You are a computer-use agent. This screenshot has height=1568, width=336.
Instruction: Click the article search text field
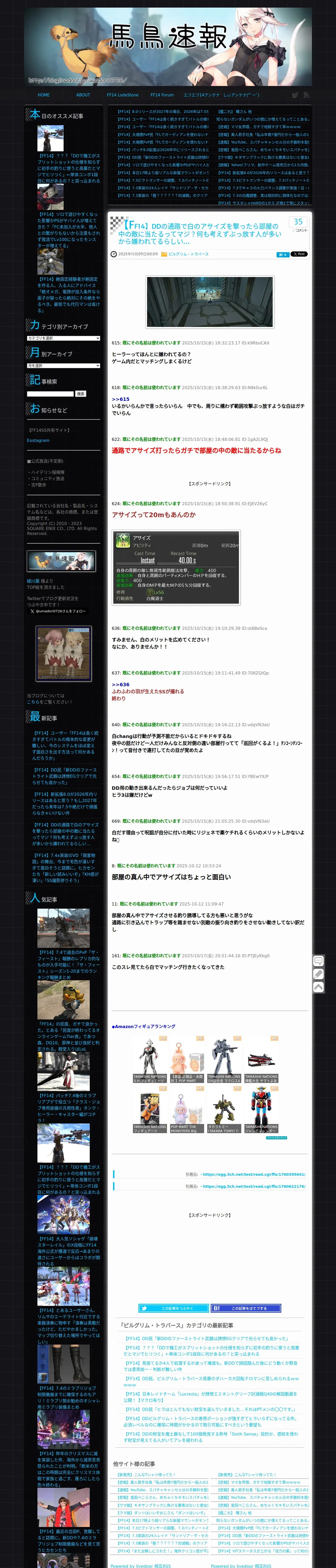click(50, 394)
